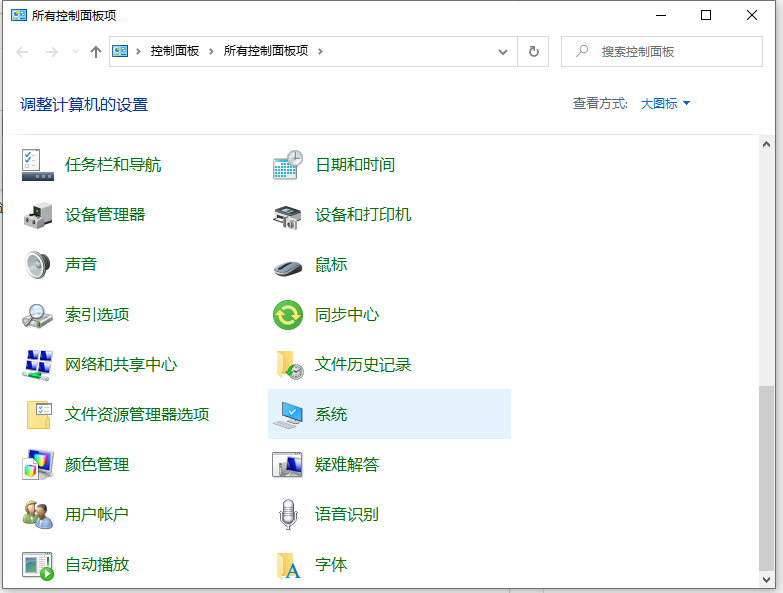This screenshot has height=593, width=783.
Task: Click the vertical scrollbar thumb
Action: (x=767, y=478)
